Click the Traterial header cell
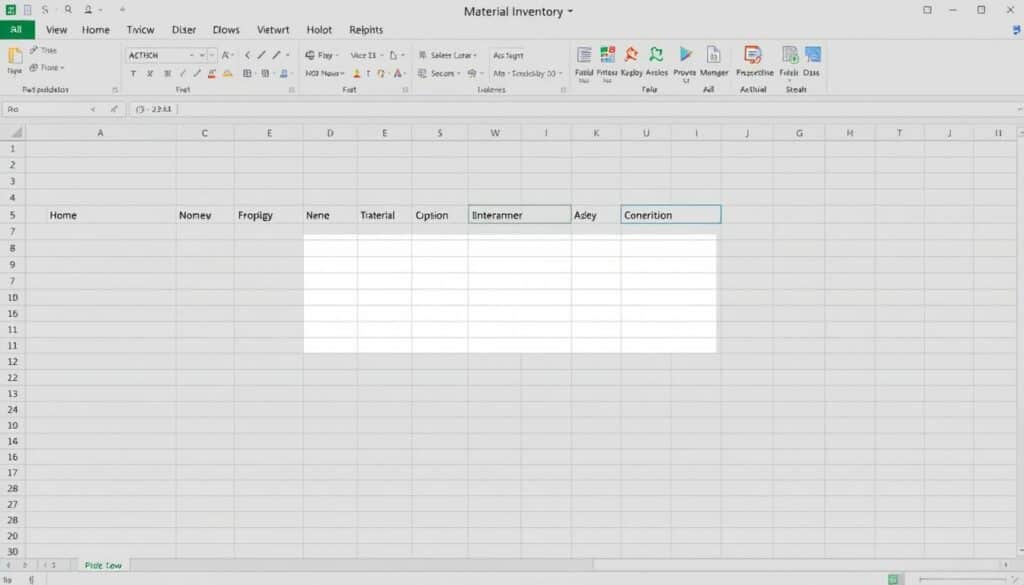The image size is (1024, 585). [x=384, y=215]
